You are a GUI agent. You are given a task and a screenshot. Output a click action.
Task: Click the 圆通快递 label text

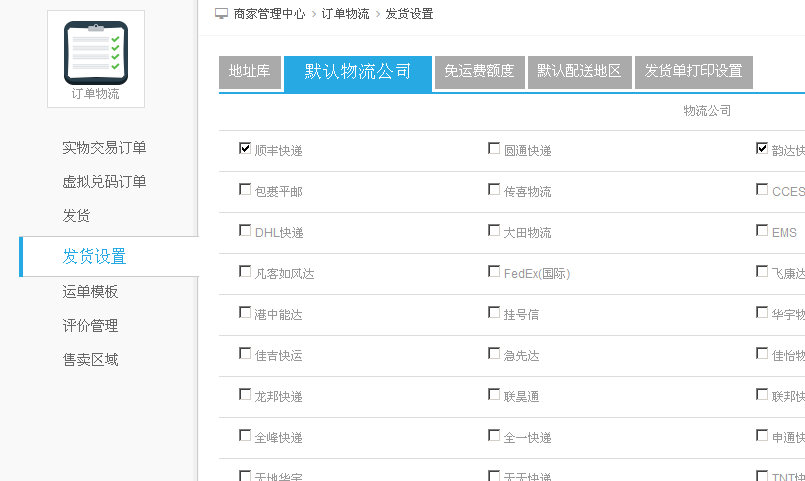click(x=528, y=151)
